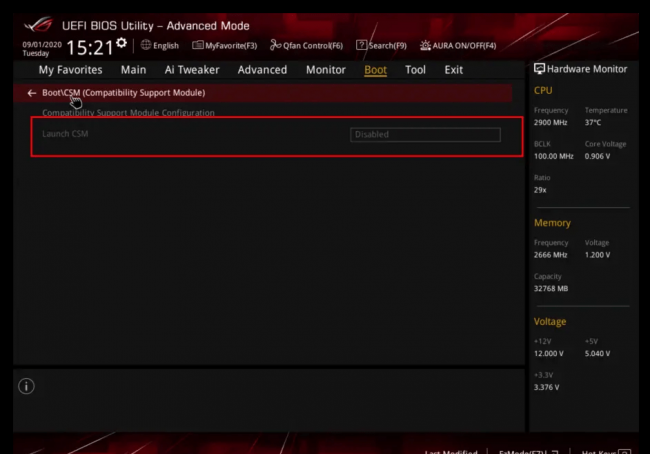Click the +3.3V value 3.376 V

(546, 387)
